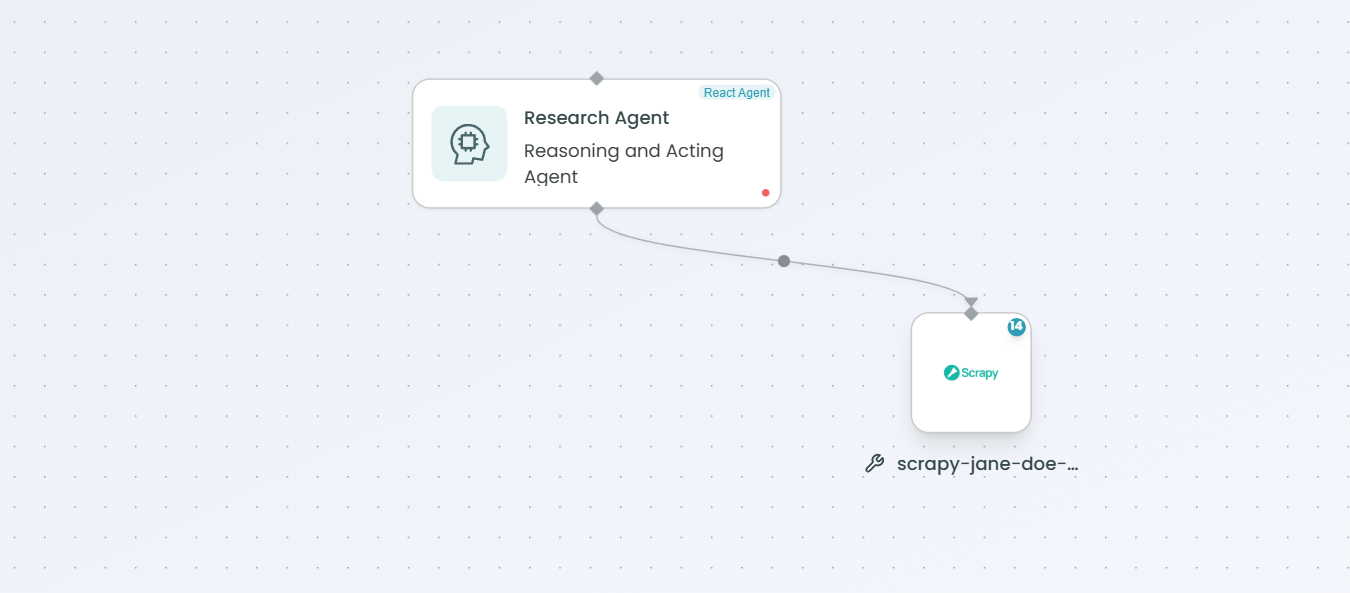Click the 14 count badge on Scrapy node
Viewport: 1350px width, 593px height.
(1016, 327)
